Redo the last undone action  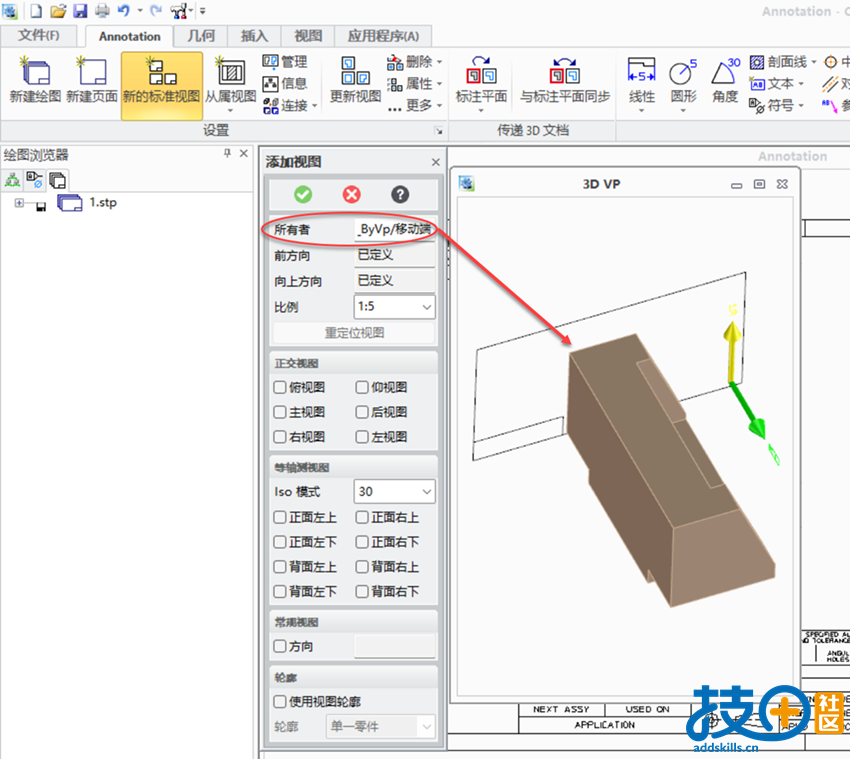point(156,10)
